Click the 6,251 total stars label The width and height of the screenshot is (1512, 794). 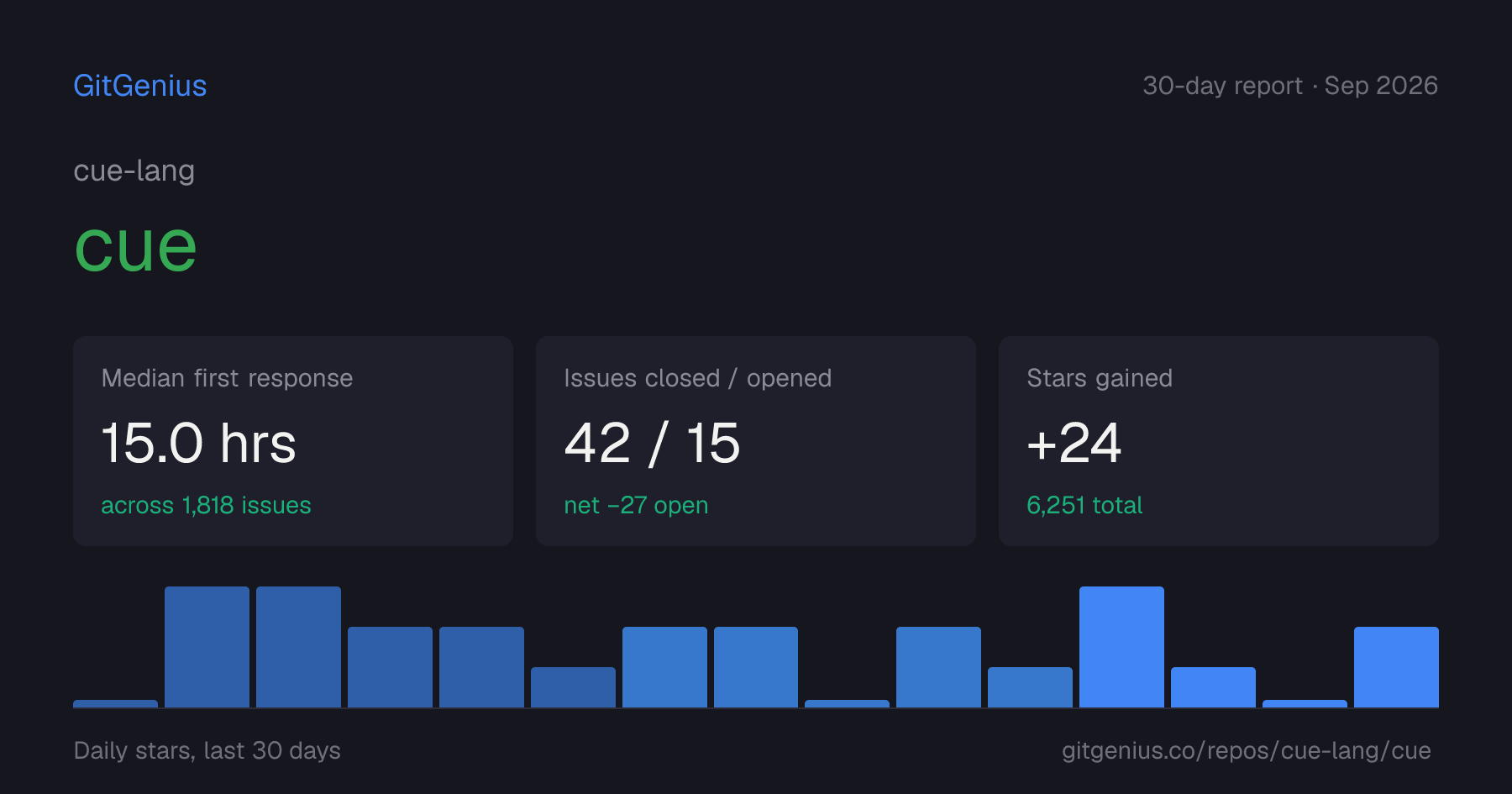coord(1084,505)
